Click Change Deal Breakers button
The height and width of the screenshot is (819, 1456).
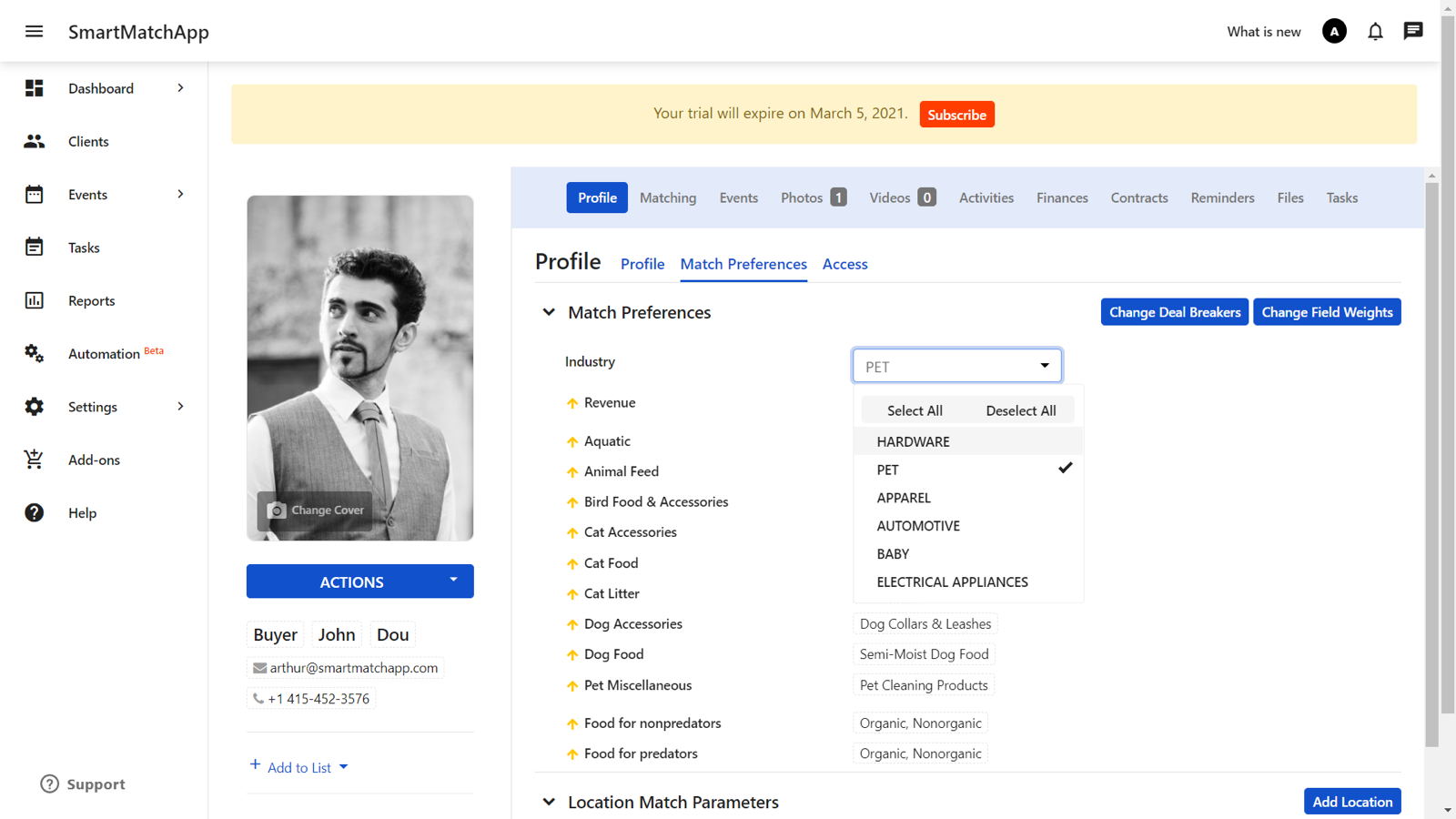(x=1174, y=312)
